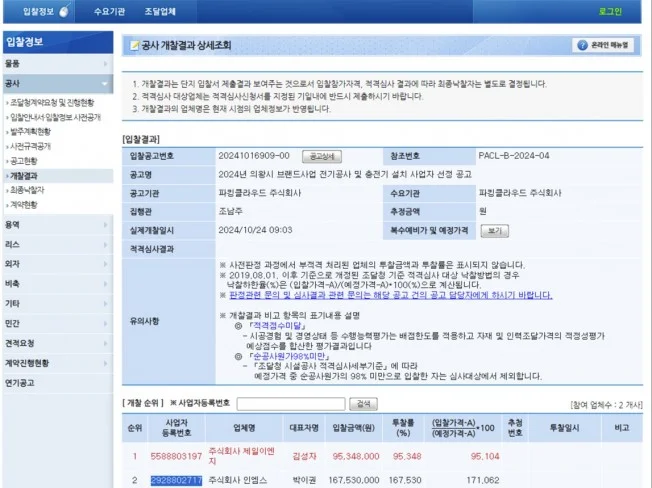Open 조달청계약요청 및 진행현황 submenu
This screenshot has width=652, height=488.
[52, 103]
